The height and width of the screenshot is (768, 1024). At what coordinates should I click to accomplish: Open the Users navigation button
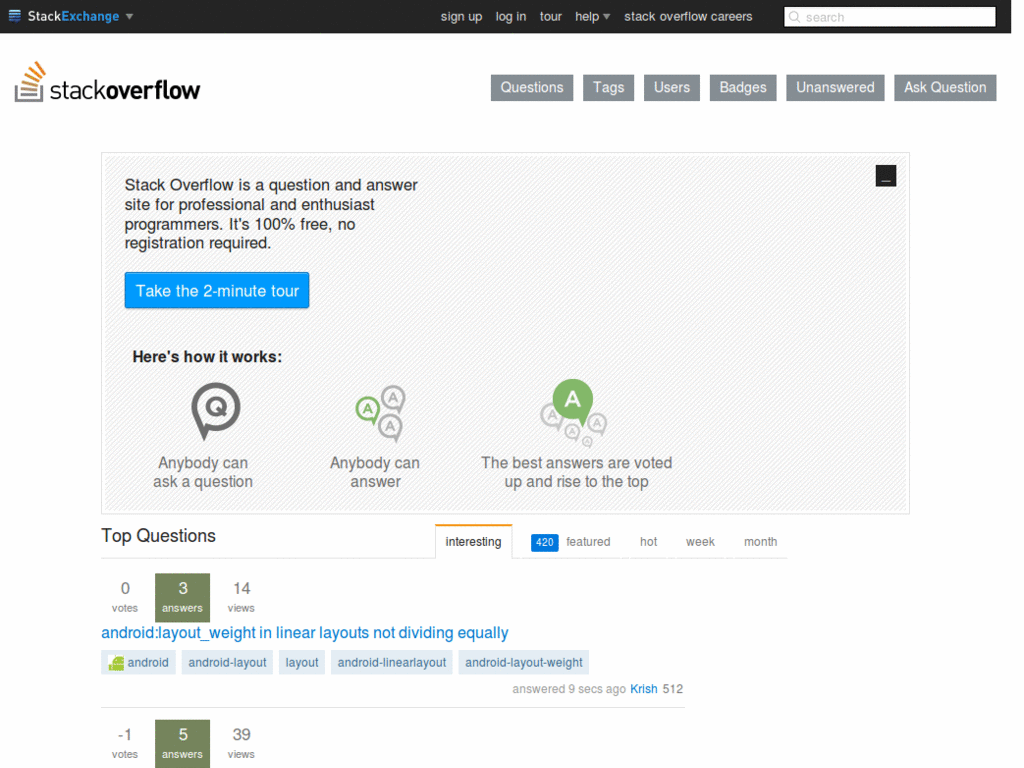(x=671, y=88)
